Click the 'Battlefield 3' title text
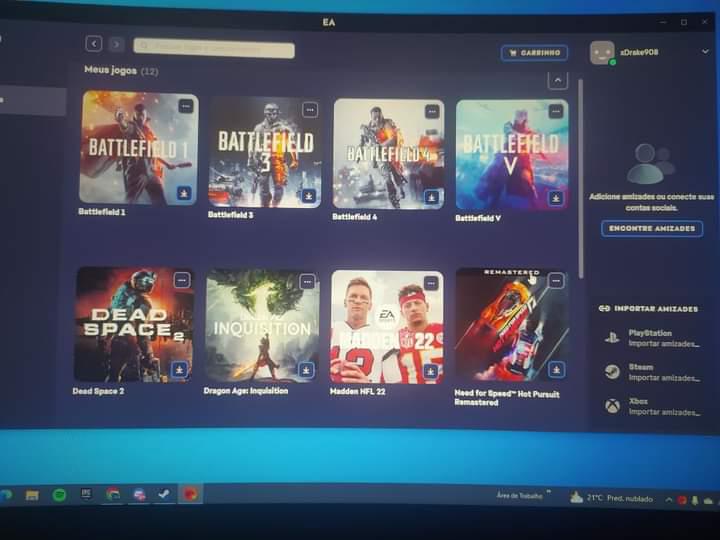Viewport: 720px width, 540px height. (230, 214)
